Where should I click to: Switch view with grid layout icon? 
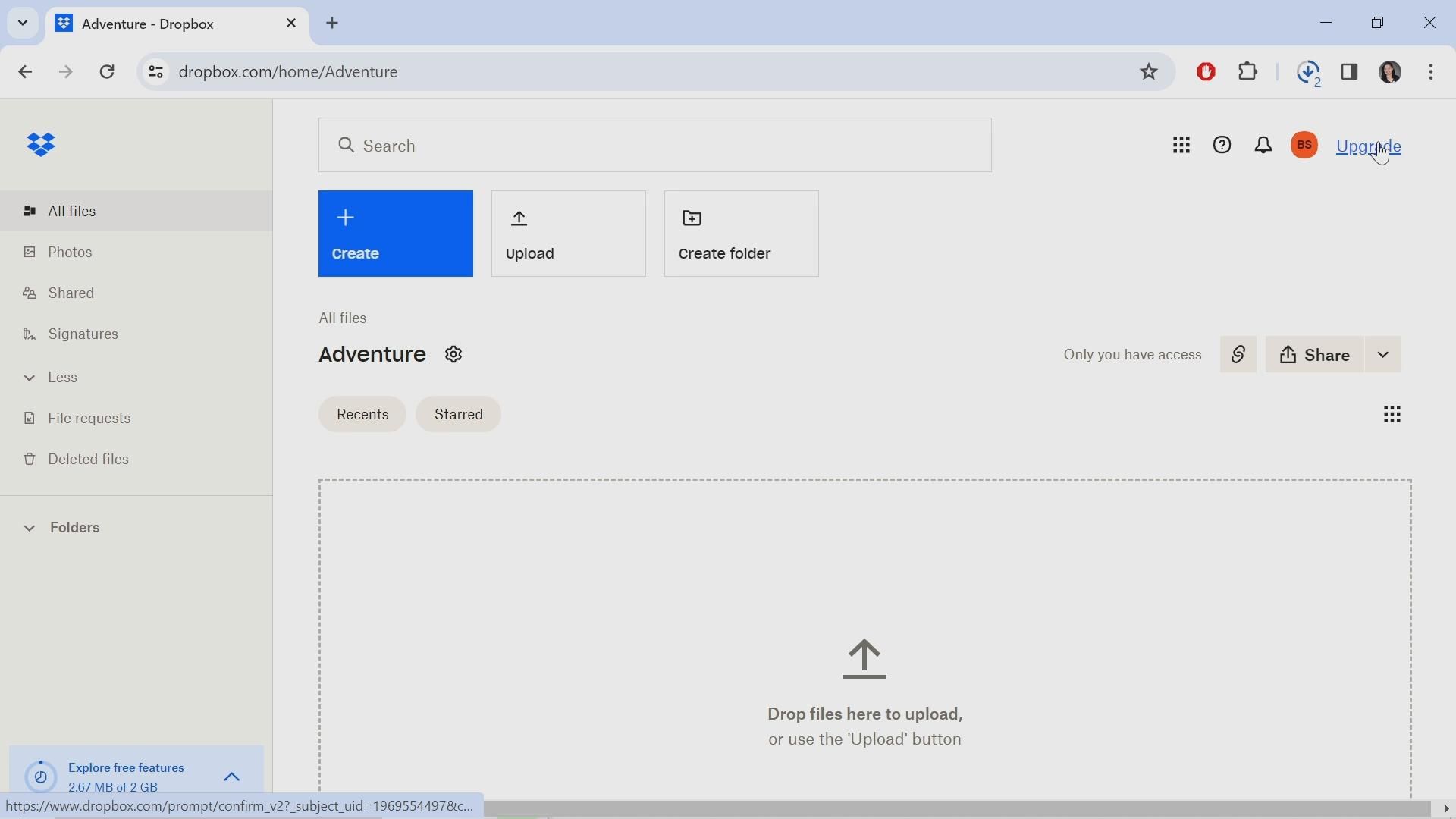pos(1393,415)
